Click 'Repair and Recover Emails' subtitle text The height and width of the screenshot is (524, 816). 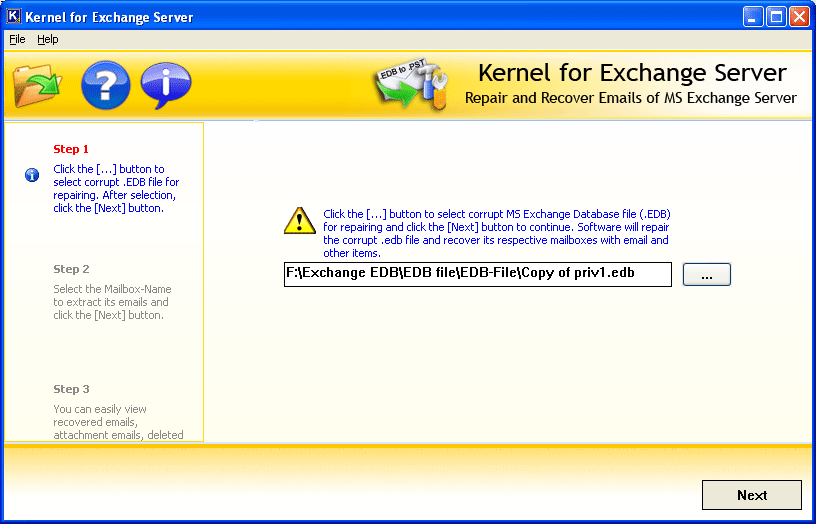tap(631, 98)
